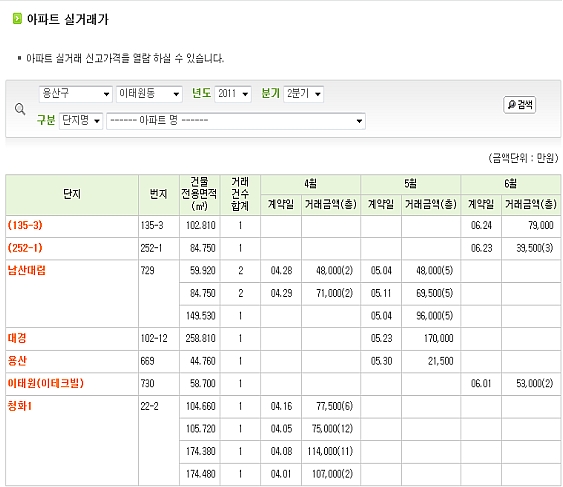Screen dimensions: 563x487
Task: Click the 75,000(12) price cell
Action: [332, 429]
